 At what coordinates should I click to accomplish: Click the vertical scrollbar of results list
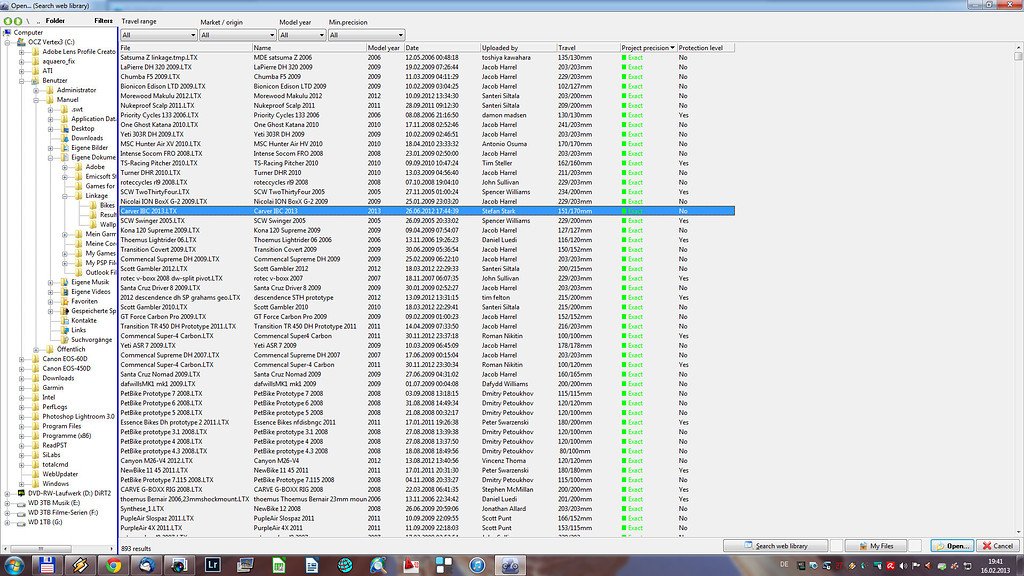[1019, 290]
